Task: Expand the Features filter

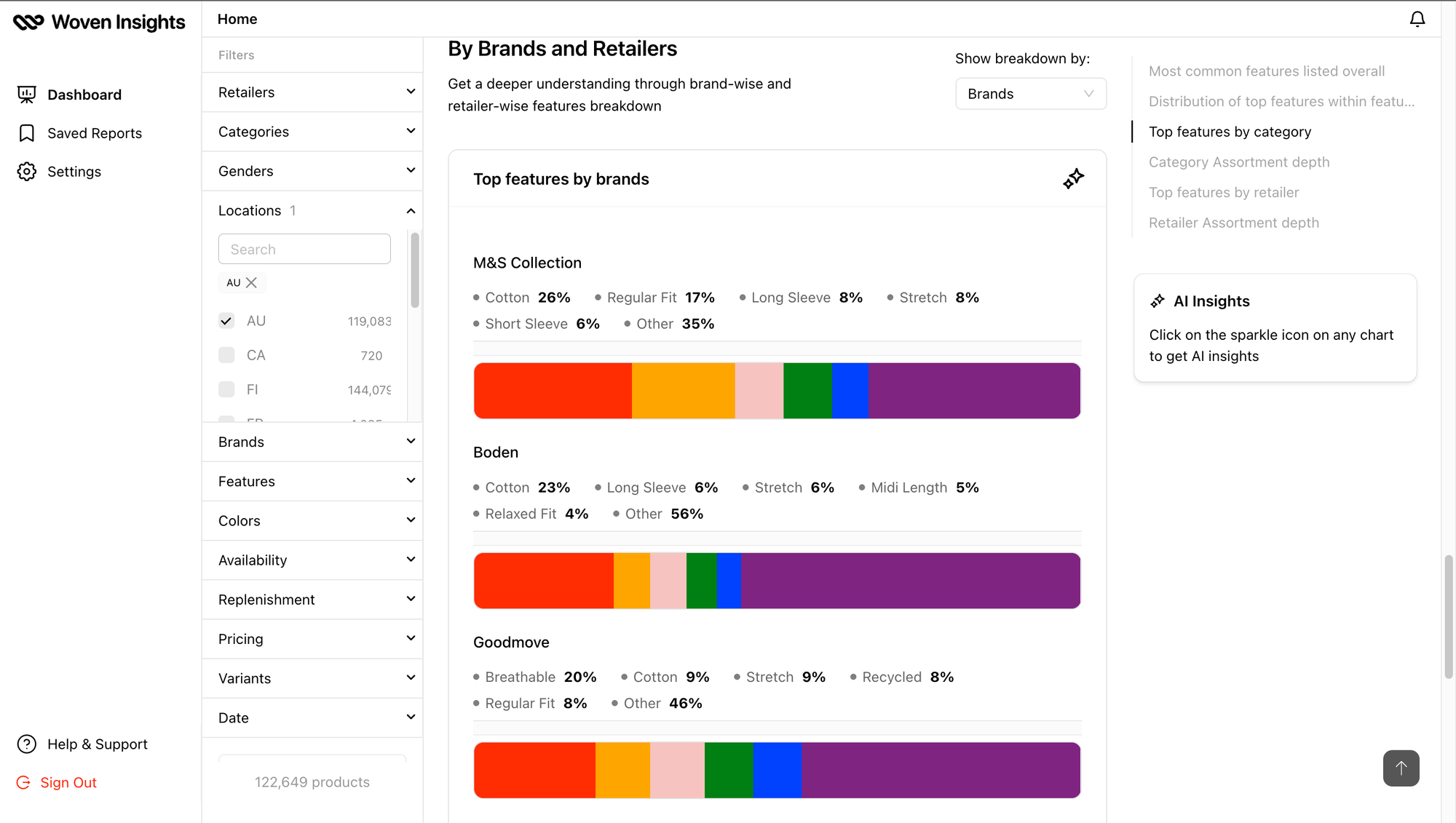Action: click(312, 481)
